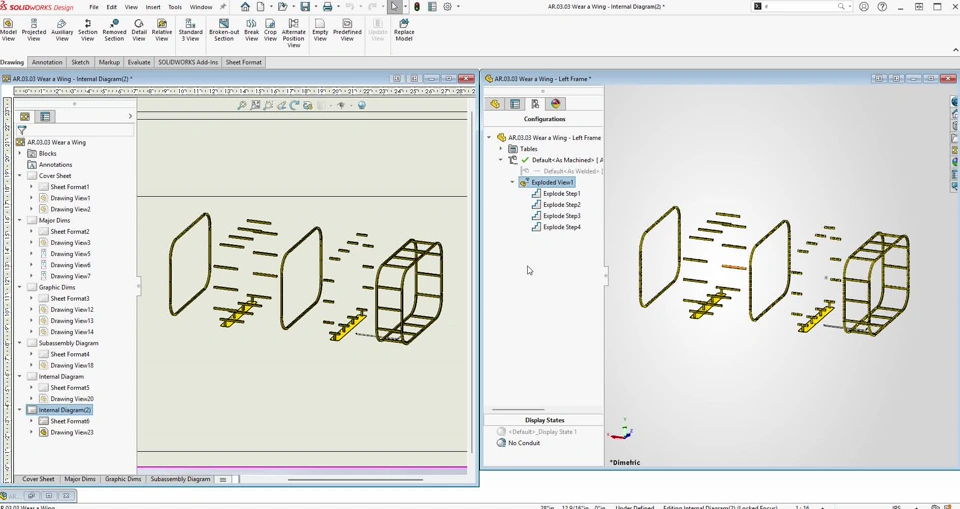
Task: Collapse the Graphic Dims tree node
Action: click(x=20, y=287)
